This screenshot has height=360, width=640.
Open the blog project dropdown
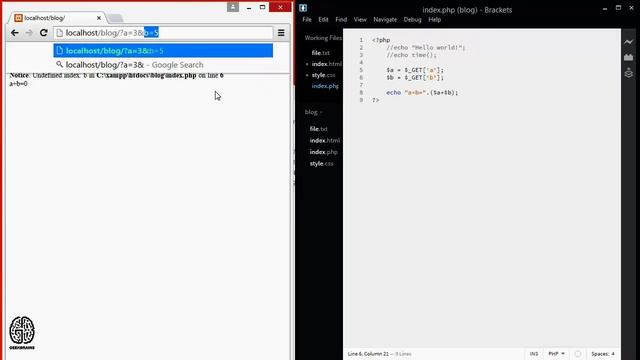coord(313,112)
